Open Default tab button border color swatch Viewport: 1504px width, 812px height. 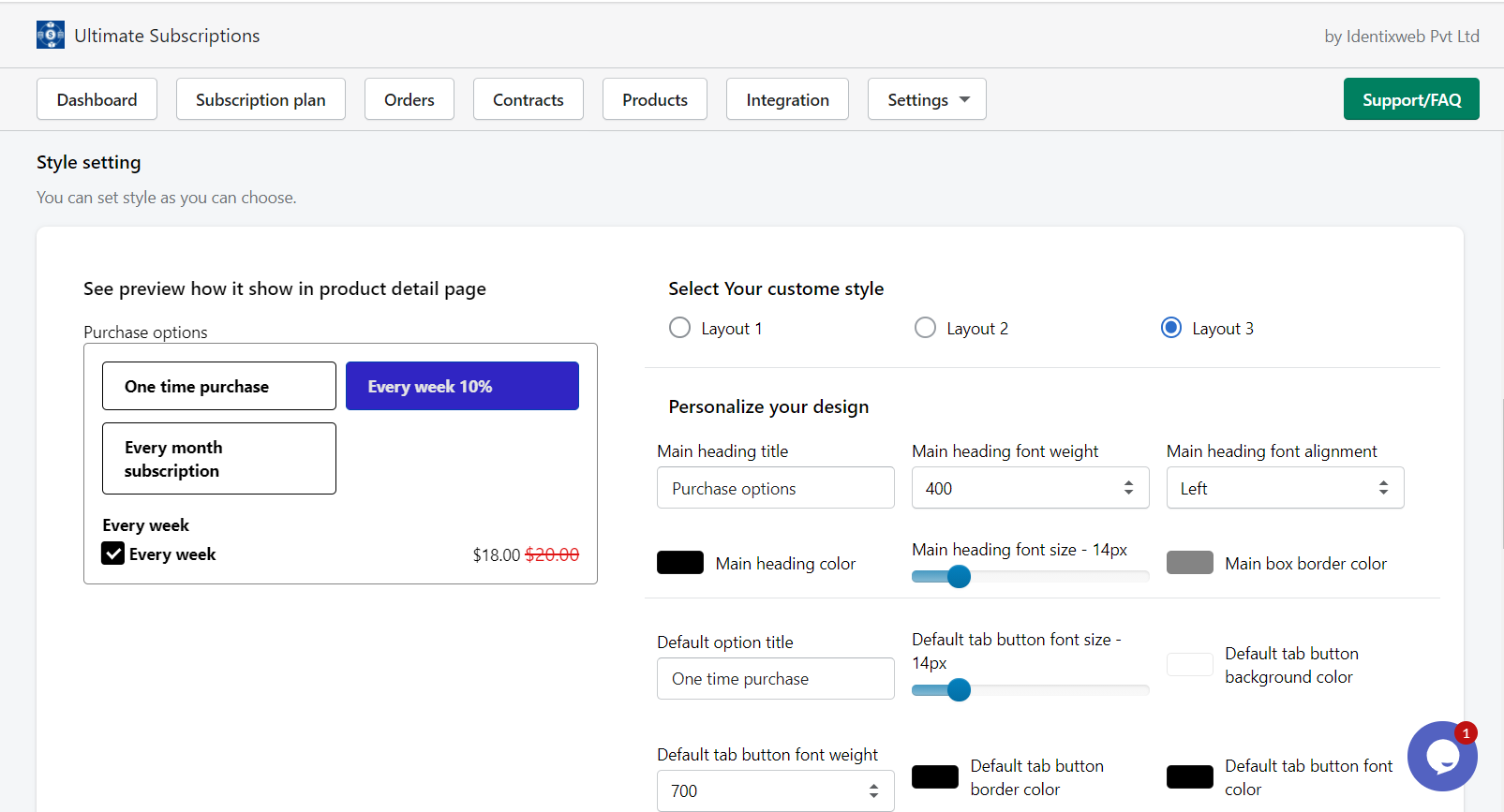tap(935, 777)
